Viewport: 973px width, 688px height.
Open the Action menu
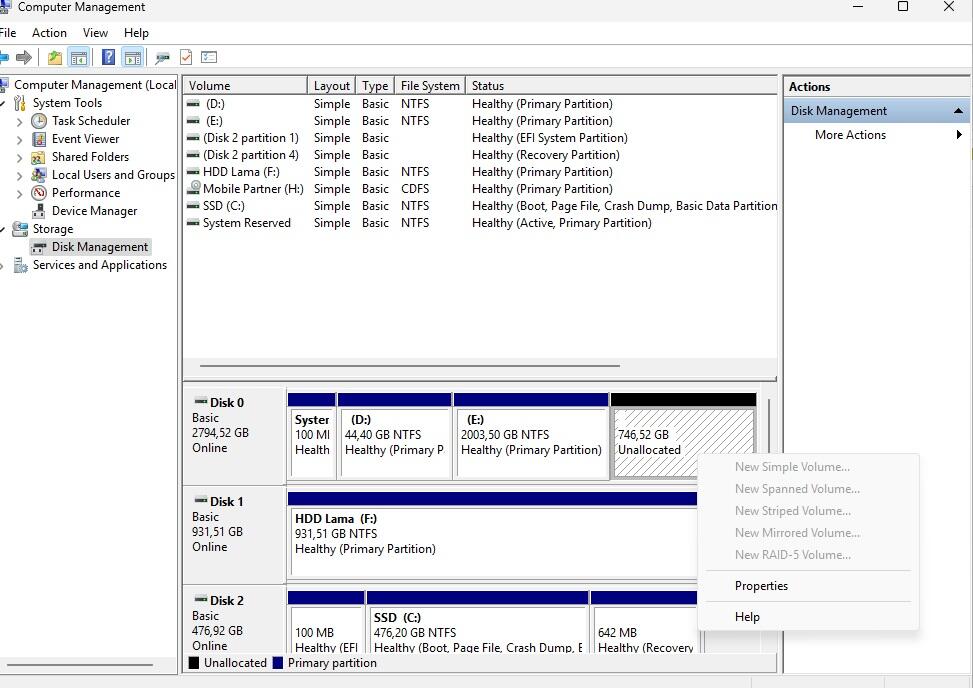pyautogui.click(x=49, y=32)
